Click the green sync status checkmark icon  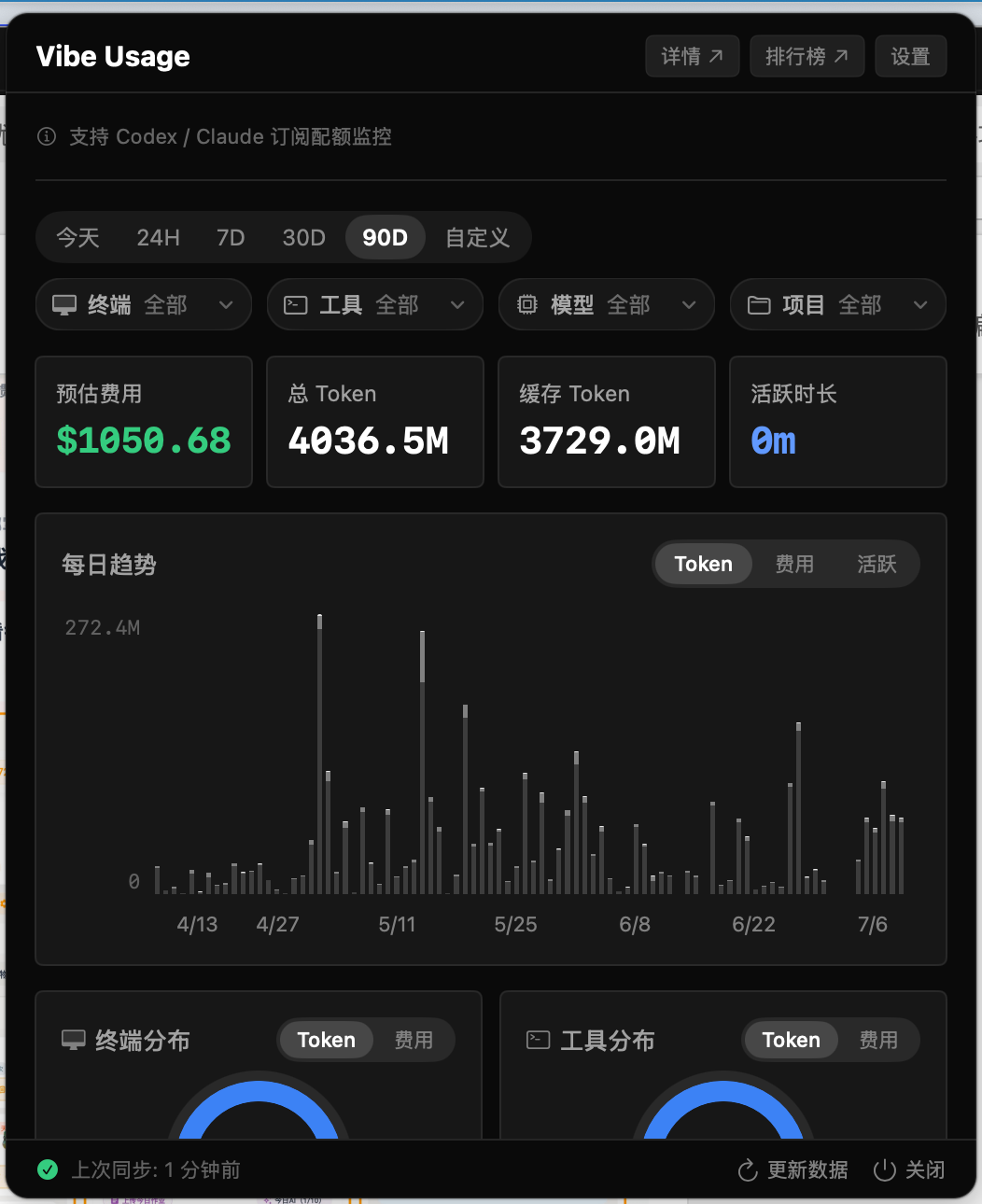48,1169
